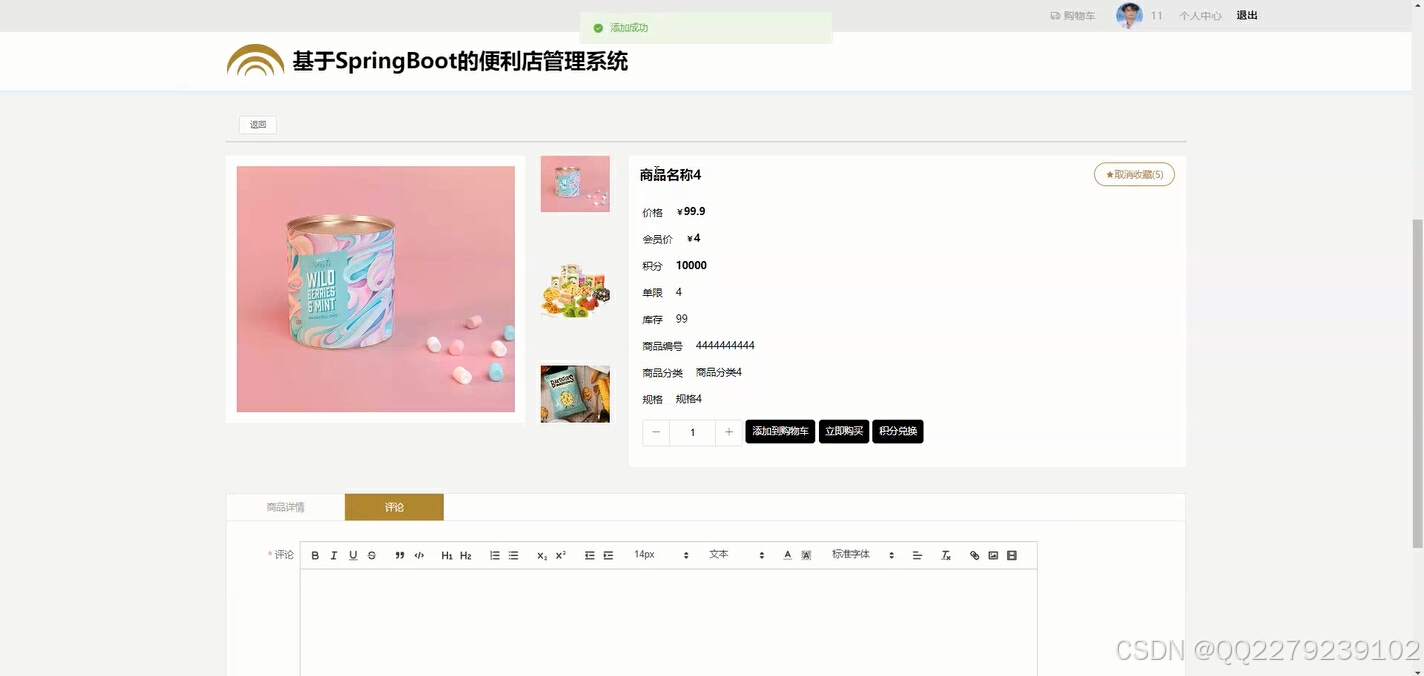The image size is (1424, 676).
Task: Switch to the 商品详情 tab
Action: [x=285, y=506]
